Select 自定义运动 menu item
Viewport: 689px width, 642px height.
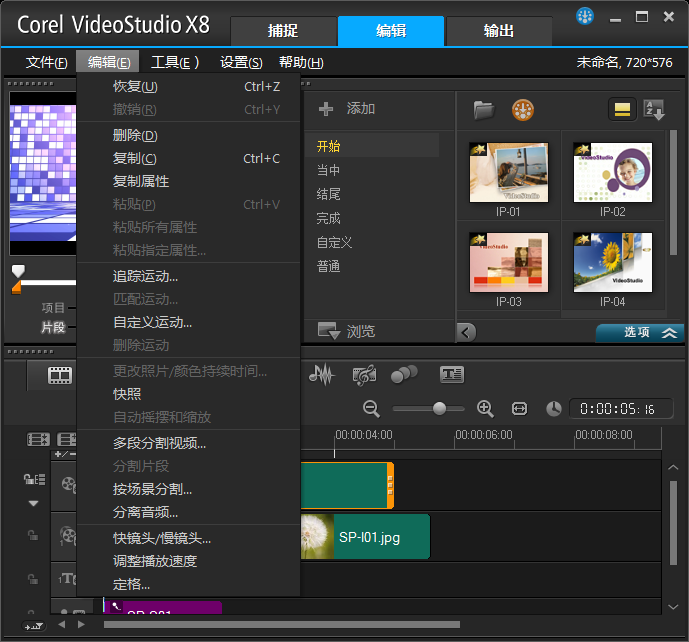click(189, 322)
